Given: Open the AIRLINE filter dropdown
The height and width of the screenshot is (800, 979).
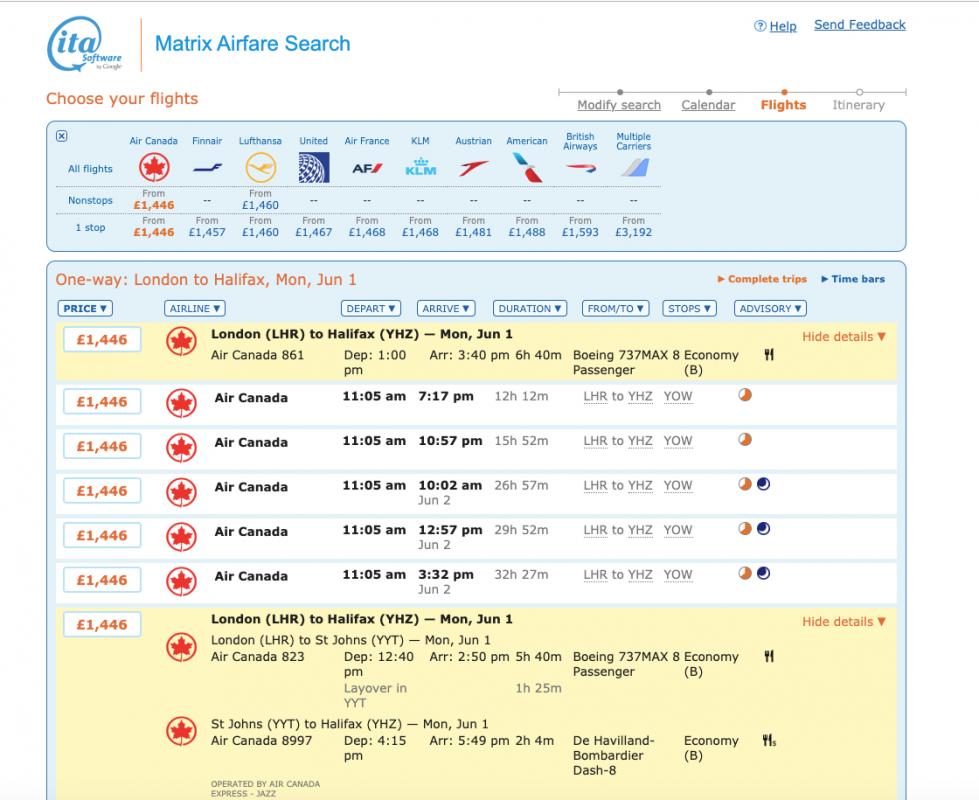Looking at the screenshot, I should 195,309.
